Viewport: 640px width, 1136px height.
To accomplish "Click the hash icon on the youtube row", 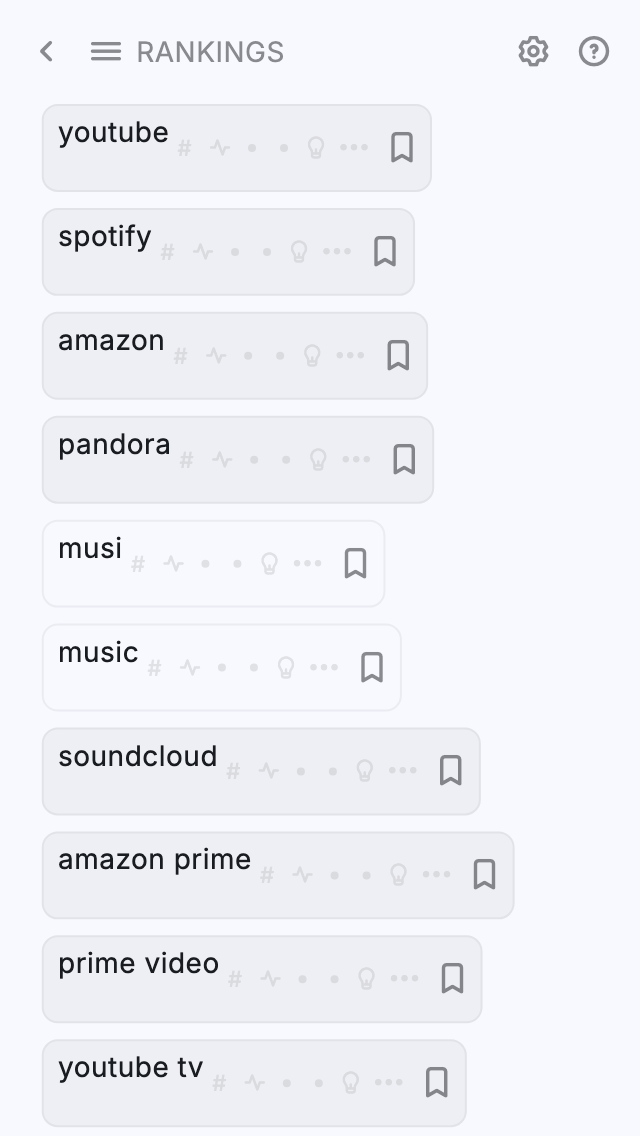I will [184, 149].
